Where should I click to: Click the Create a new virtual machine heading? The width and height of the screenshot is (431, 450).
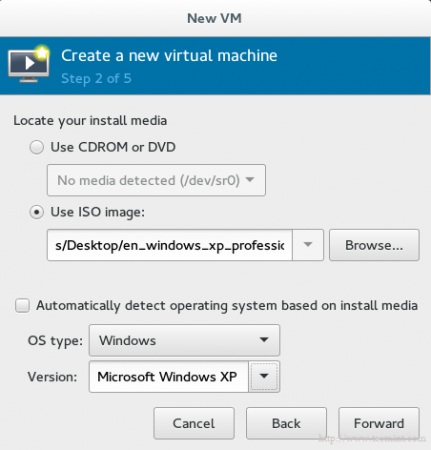(169, 55)
